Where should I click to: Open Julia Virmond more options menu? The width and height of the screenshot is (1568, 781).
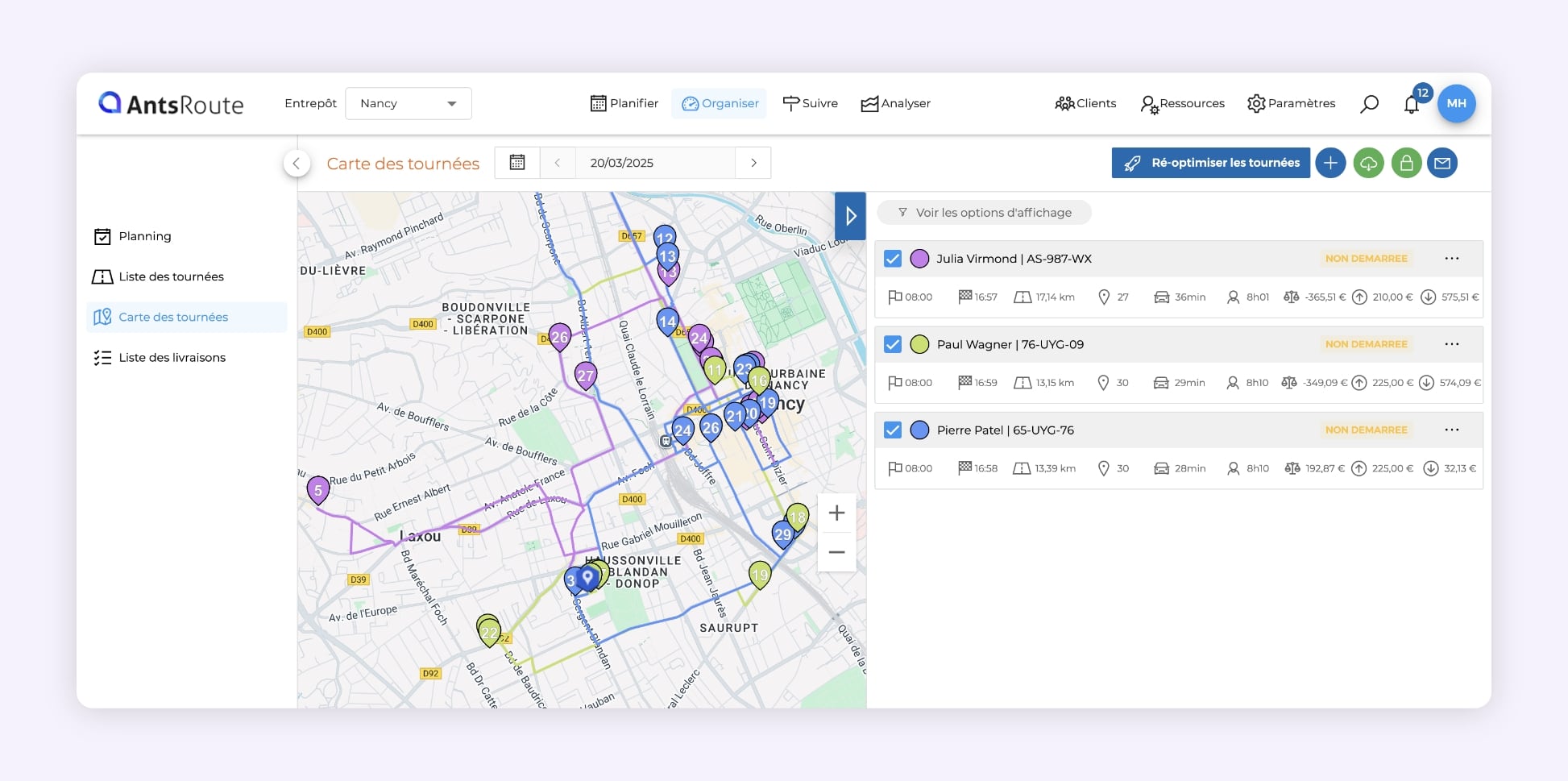point(1451,259)
